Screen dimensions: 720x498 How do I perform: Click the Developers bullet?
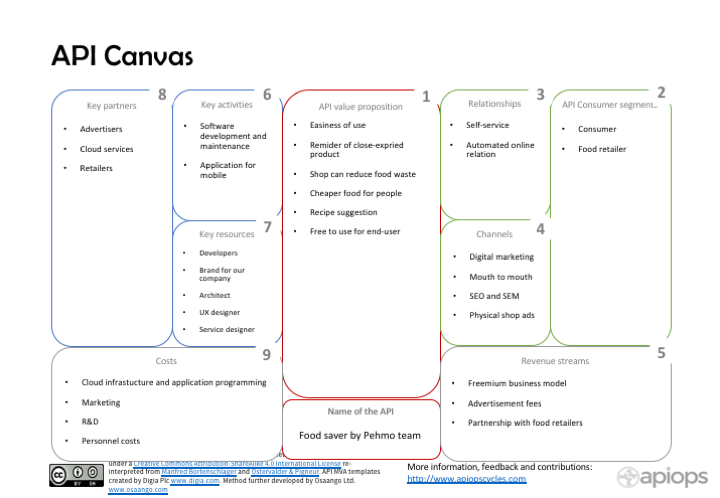(x=218, y=253)
